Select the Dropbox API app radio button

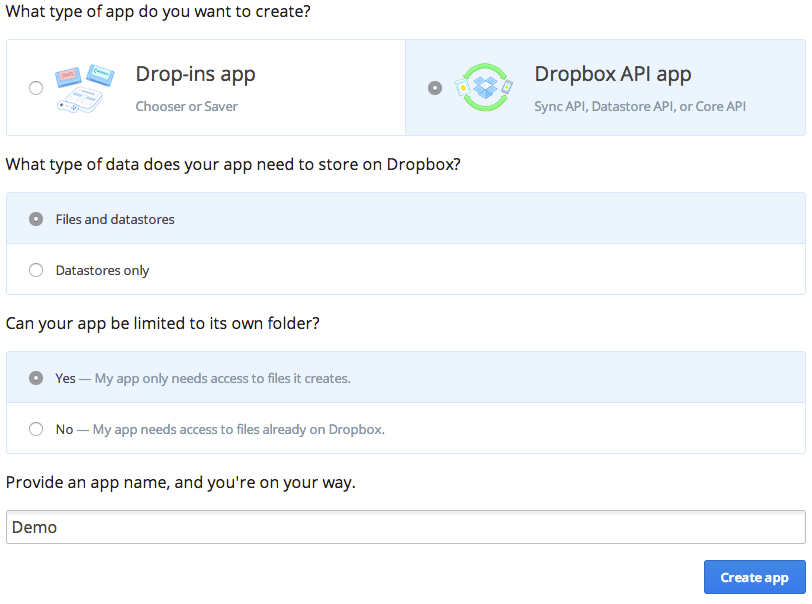[434, 88]
